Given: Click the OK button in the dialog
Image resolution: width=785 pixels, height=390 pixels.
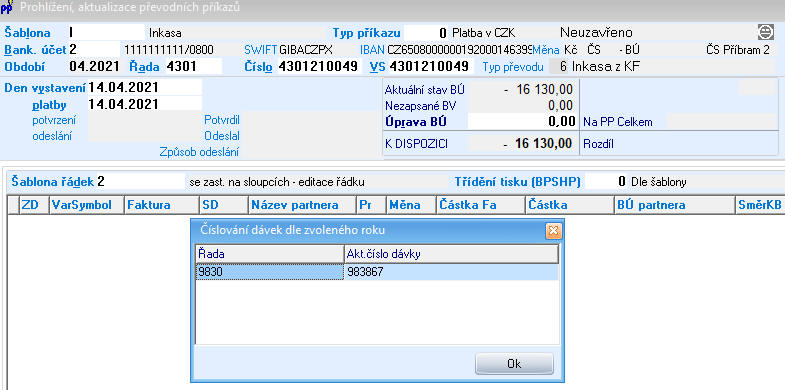Looking at the screenshot, I should tap(514, 364).
